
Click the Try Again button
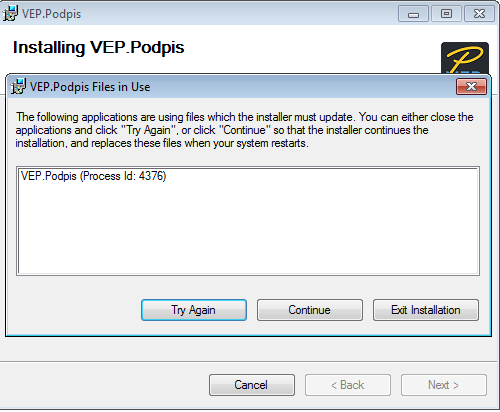194,310
